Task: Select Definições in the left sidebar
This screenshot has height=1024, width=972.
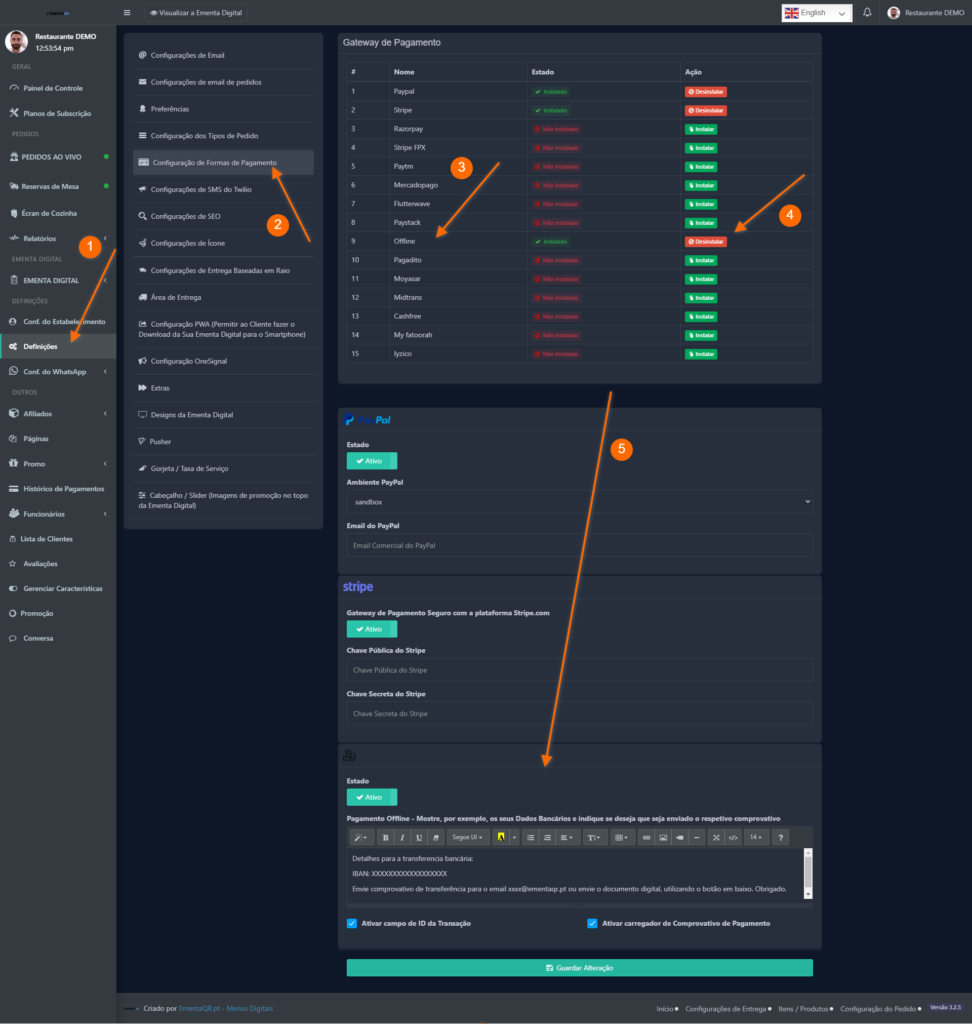Action: pos(40,346)
